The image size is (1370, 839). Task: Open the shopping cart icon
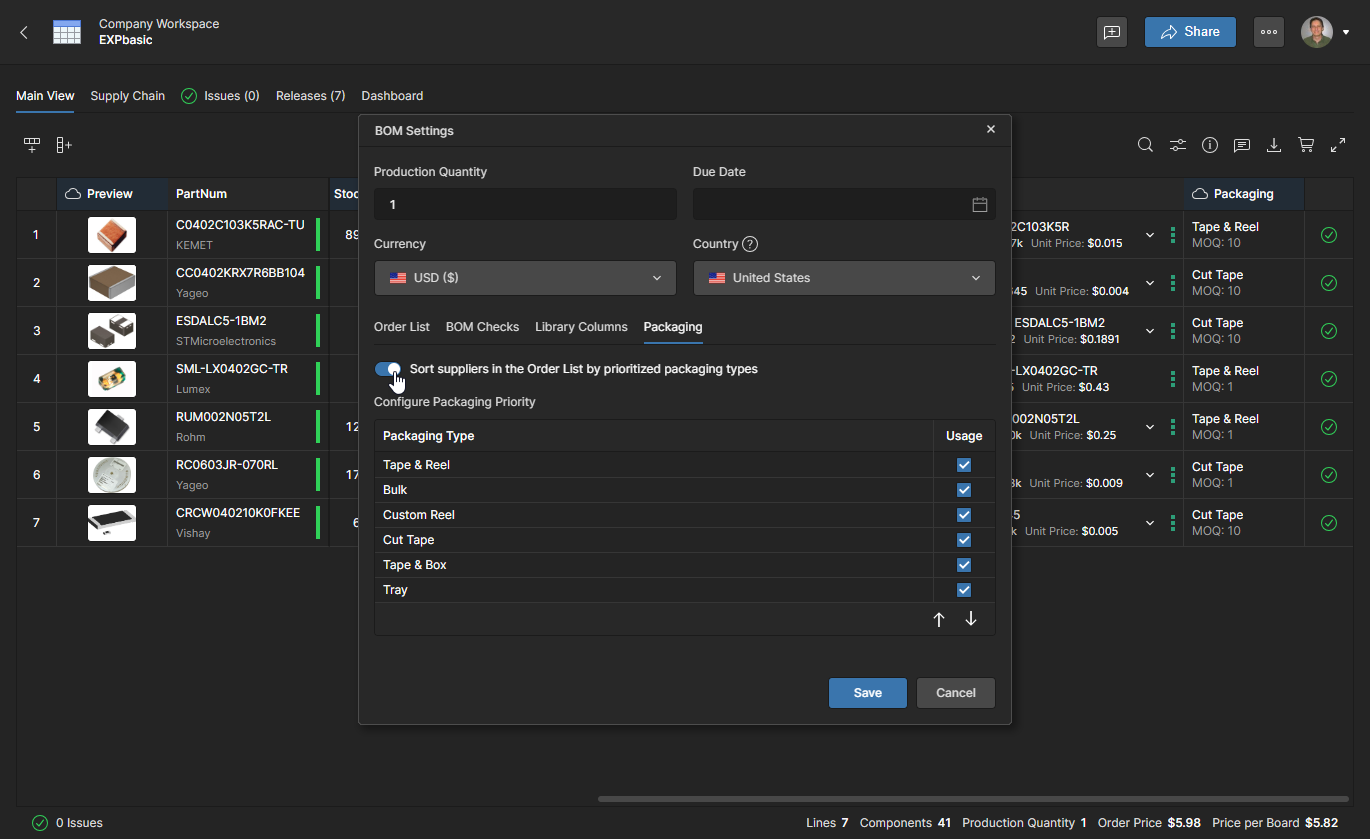tap(1305, 145)
